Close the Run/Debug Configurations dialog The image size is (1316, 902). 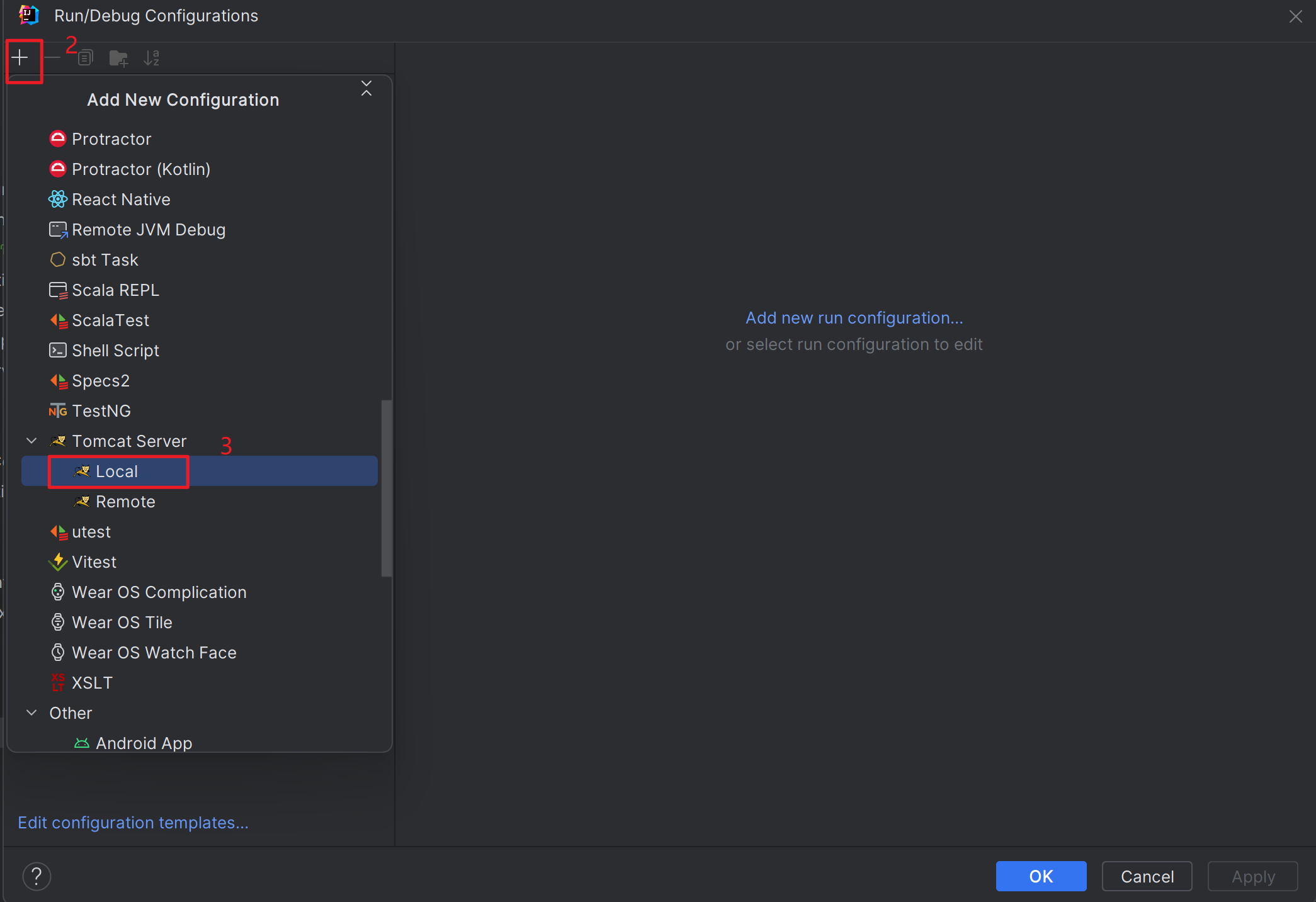pyautogui.click(x=1295, y=16)
